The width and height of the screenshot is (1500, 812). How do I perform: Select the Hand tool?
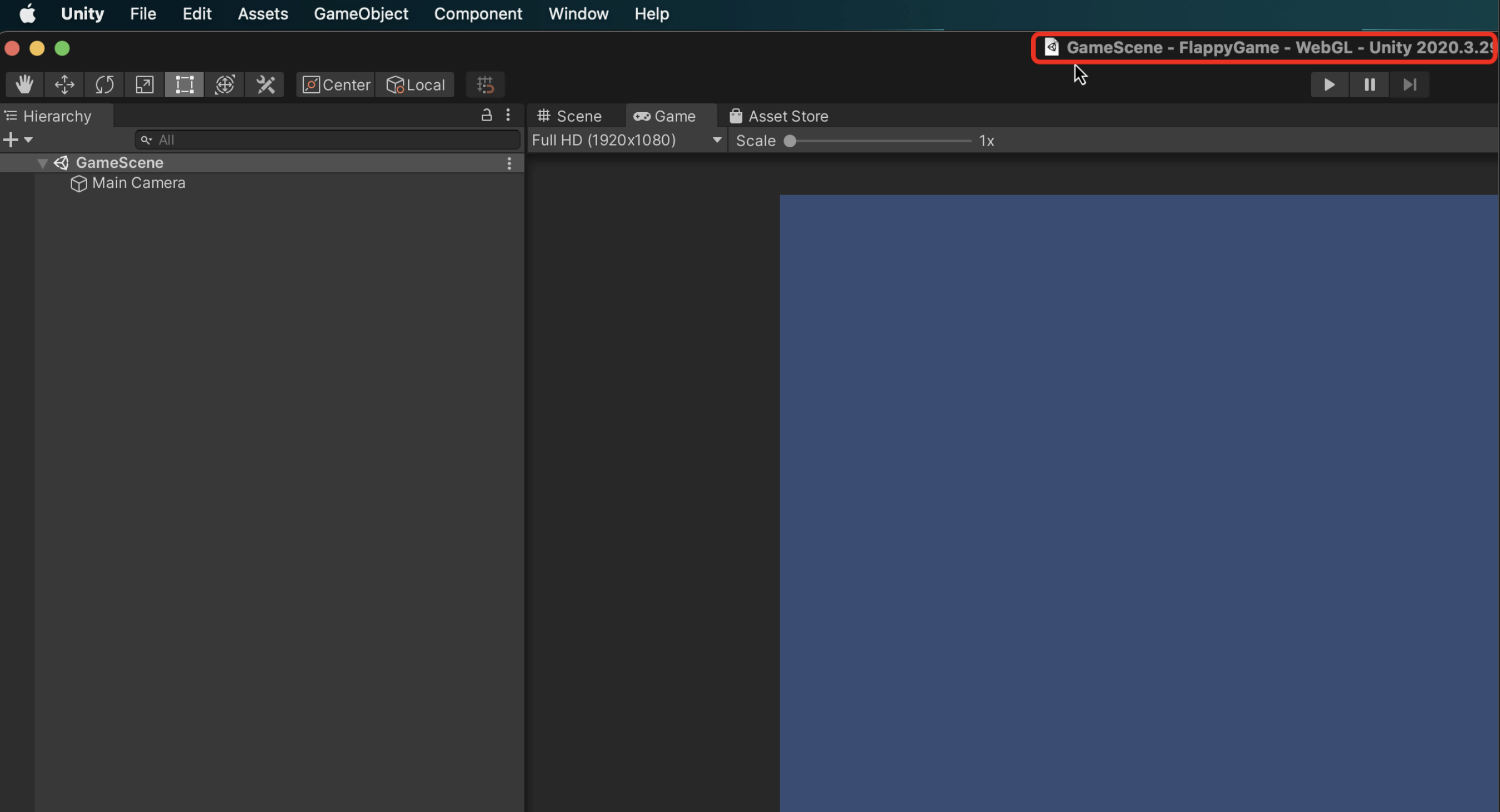point(24,85)
